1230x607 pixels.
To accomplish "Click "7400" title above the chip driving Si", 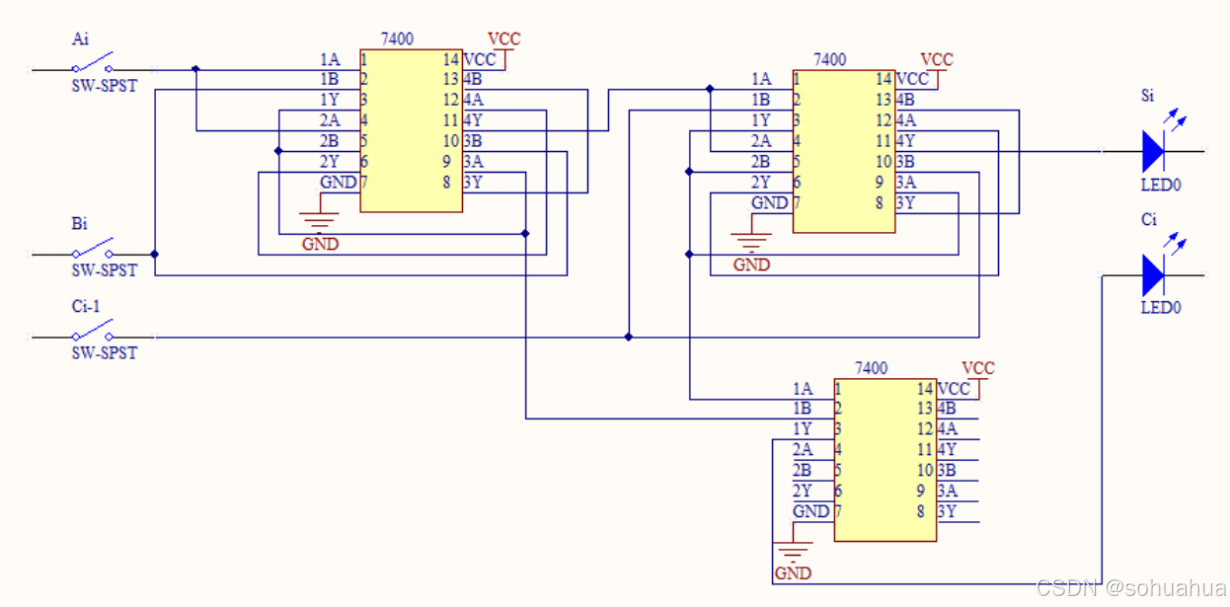I will click(830, 59).
